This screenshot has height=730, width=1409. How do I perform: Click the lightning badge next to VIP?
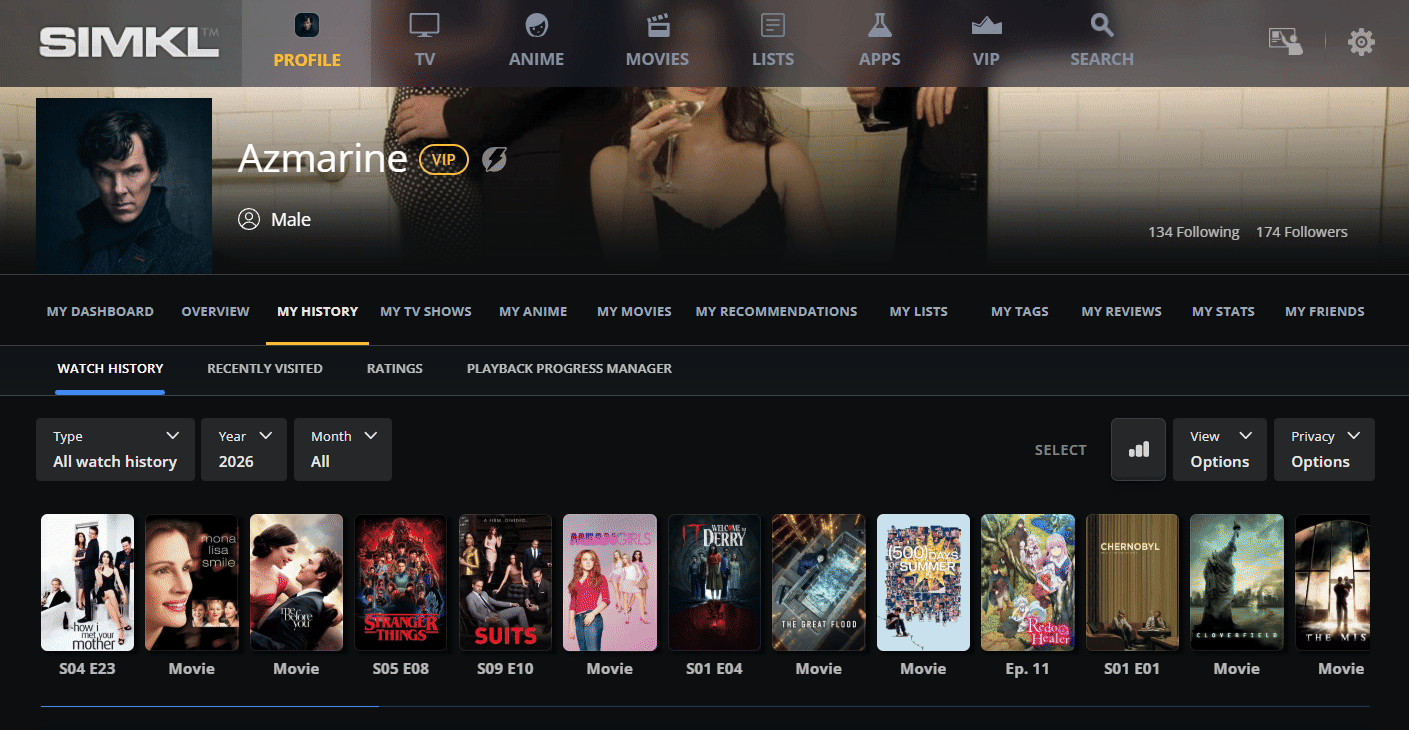tap(494, 159)
